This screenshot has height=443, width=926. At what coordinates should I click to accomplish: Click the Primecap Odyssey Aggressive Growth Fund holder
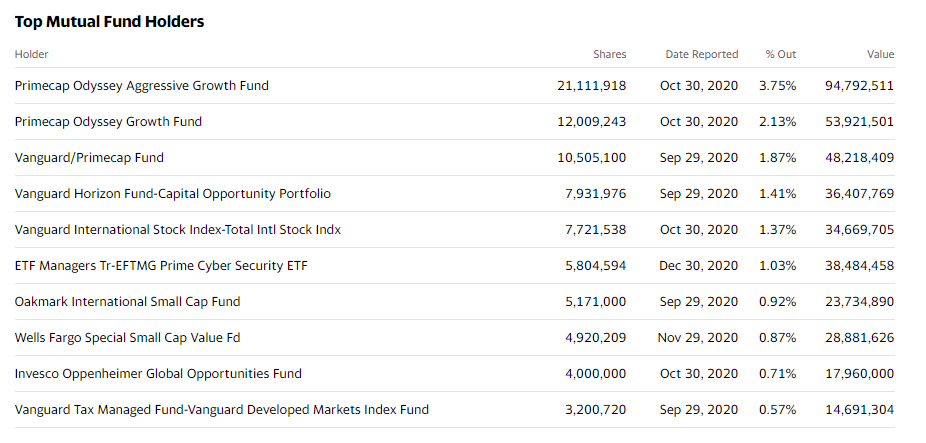142,86
